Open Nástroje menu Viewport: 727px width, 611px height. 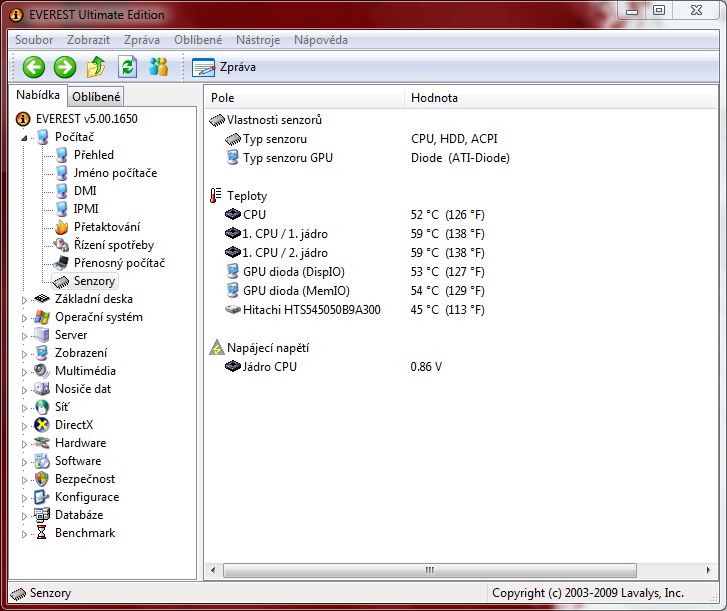(x=258, y=40)
